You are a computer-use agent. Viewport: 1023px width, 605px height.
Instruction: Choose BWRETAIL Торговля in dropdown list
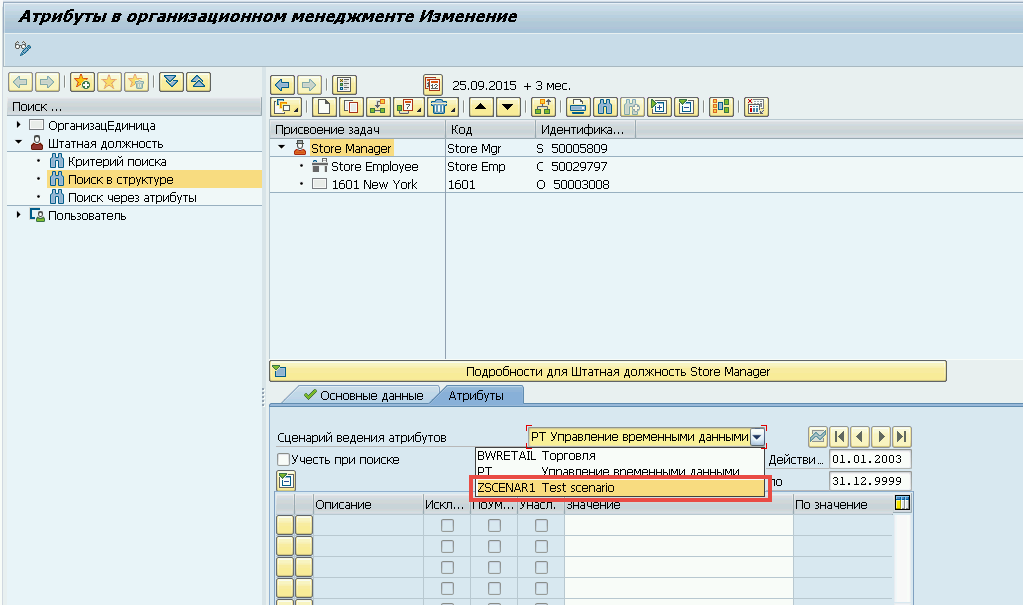[x=618, y=456]
